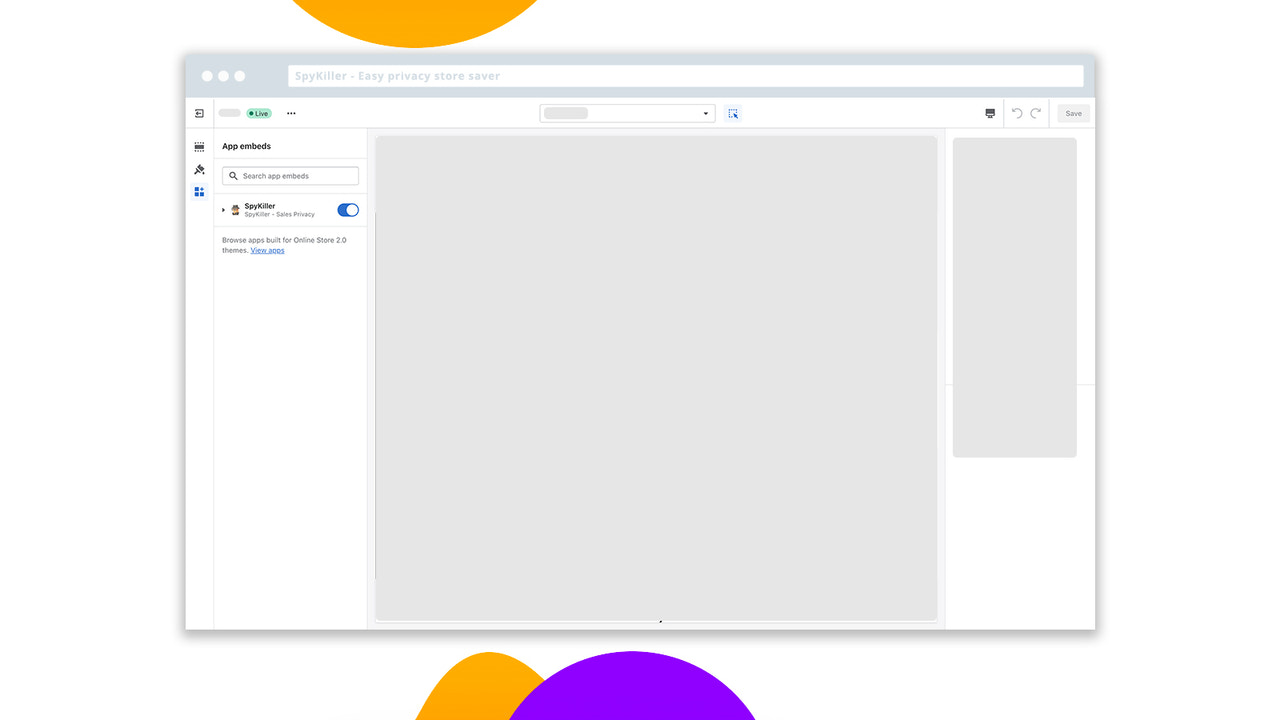
Task: Click the exit theme editor icon
Action: pos(199,113)
